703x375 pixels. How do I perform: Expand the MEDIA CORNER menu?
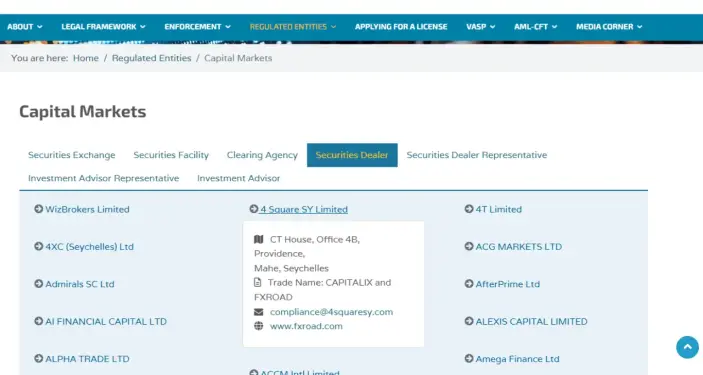point(609,27)
